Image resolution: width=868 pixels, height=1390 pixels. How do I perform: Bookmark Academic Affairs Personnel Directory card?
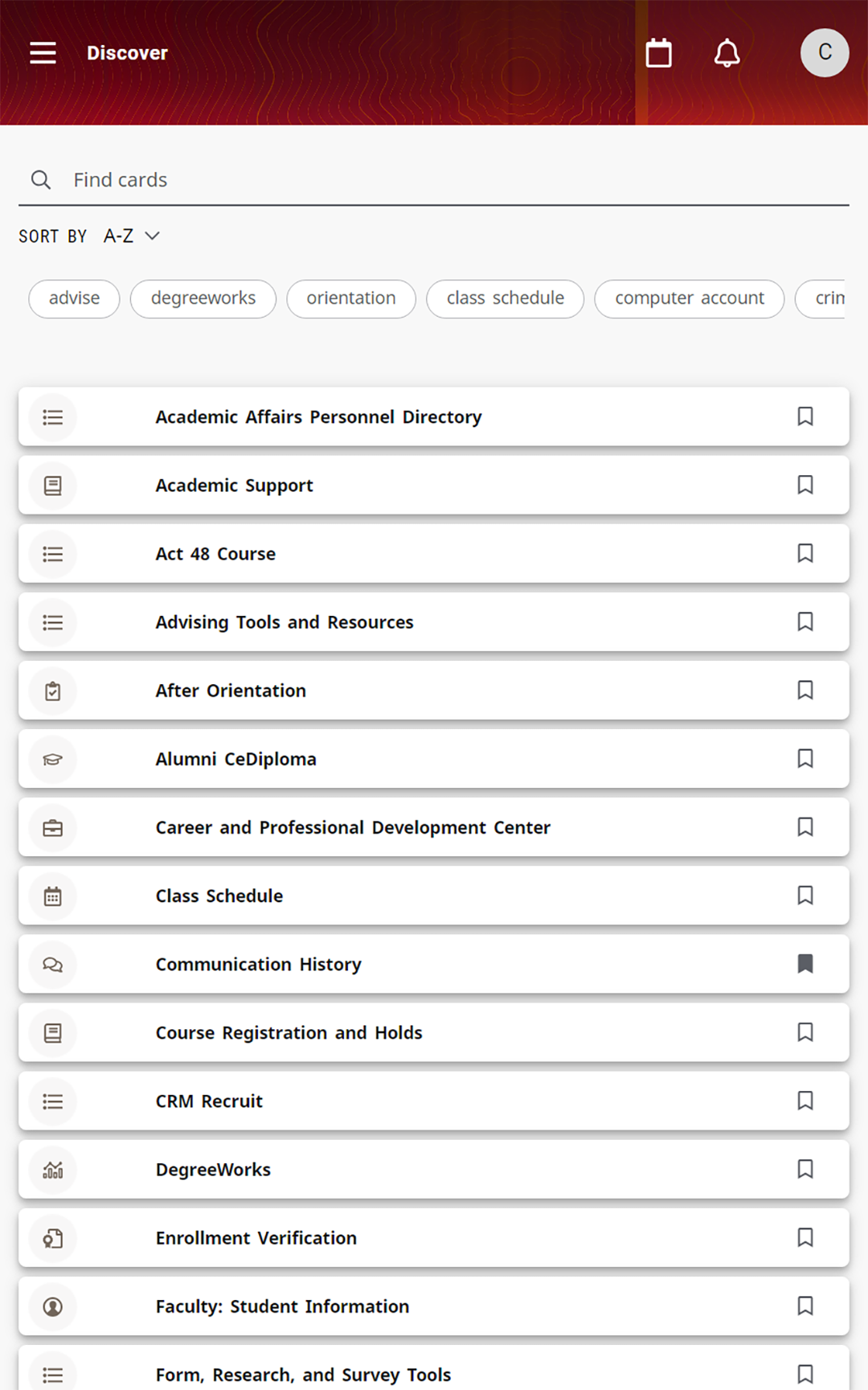805,416
